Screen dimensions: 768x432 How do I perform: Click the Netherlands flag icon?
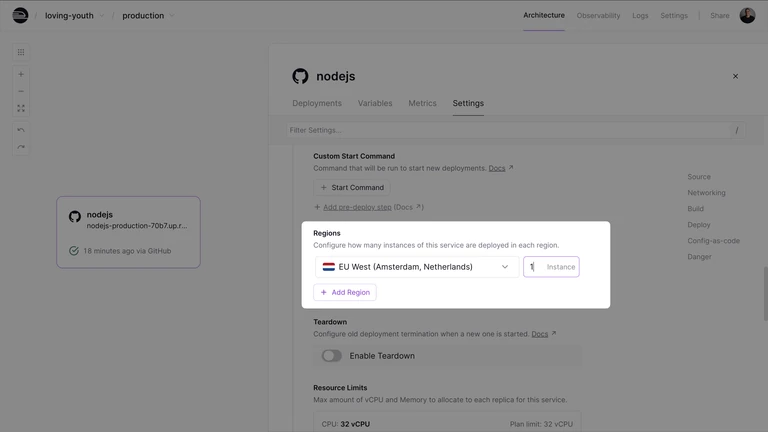click(329, 267)
